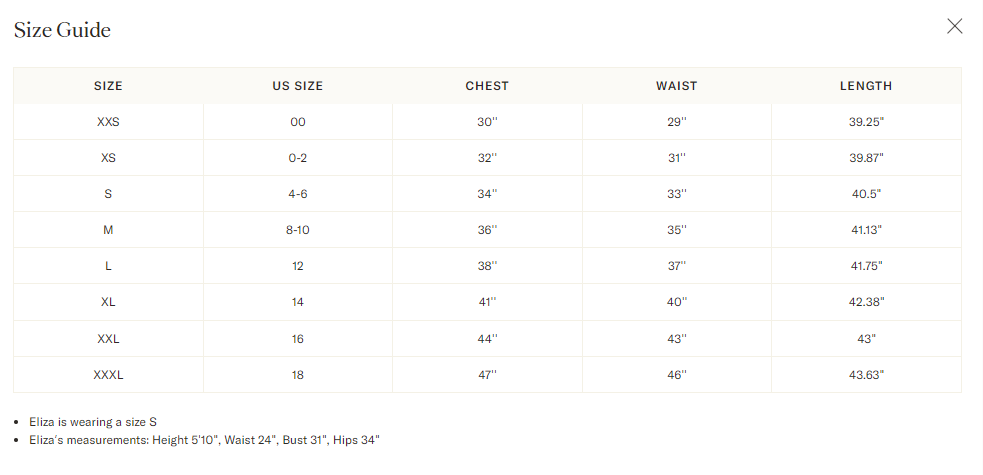This screenshot has height=475, width=983.
Task: Click the WAIST column header
Action: point(677,86)
